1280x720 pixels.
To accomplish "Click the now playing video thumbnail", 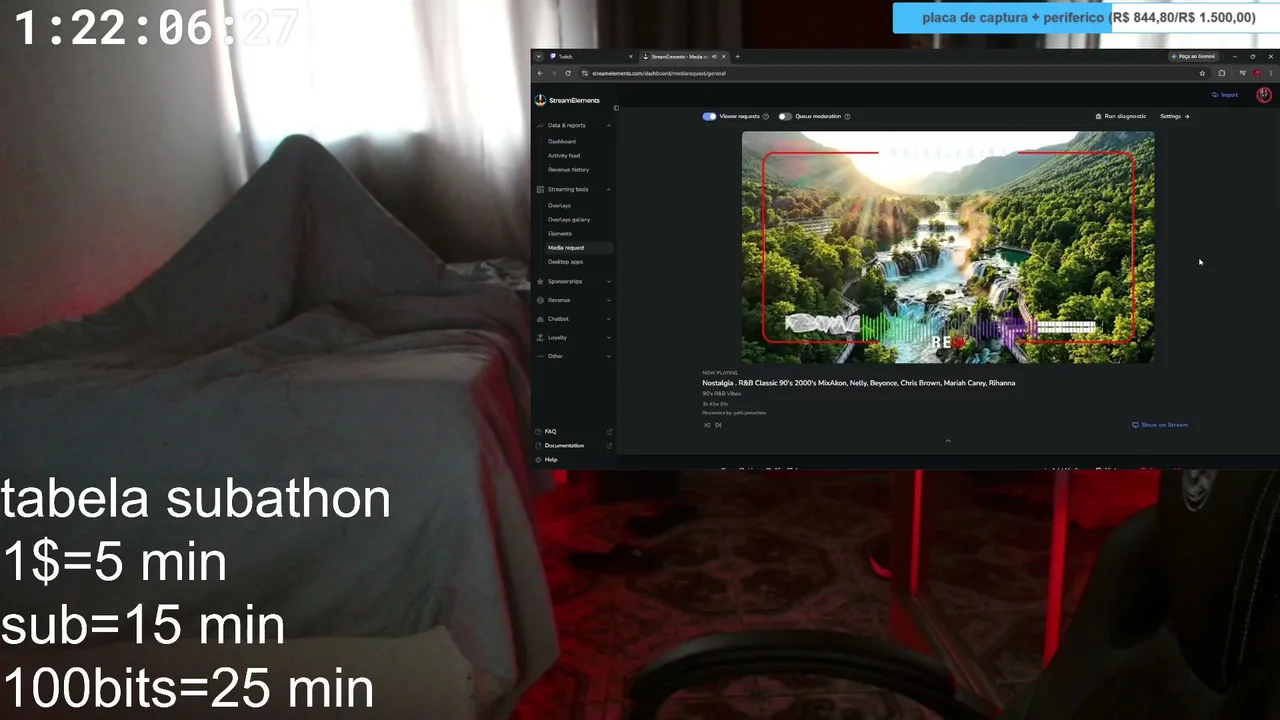I will click(948, 247).
